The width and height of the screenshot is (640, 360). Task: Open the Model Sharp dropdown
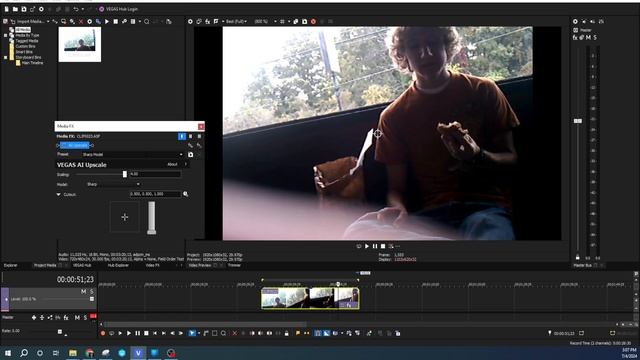tap(113, 184)
